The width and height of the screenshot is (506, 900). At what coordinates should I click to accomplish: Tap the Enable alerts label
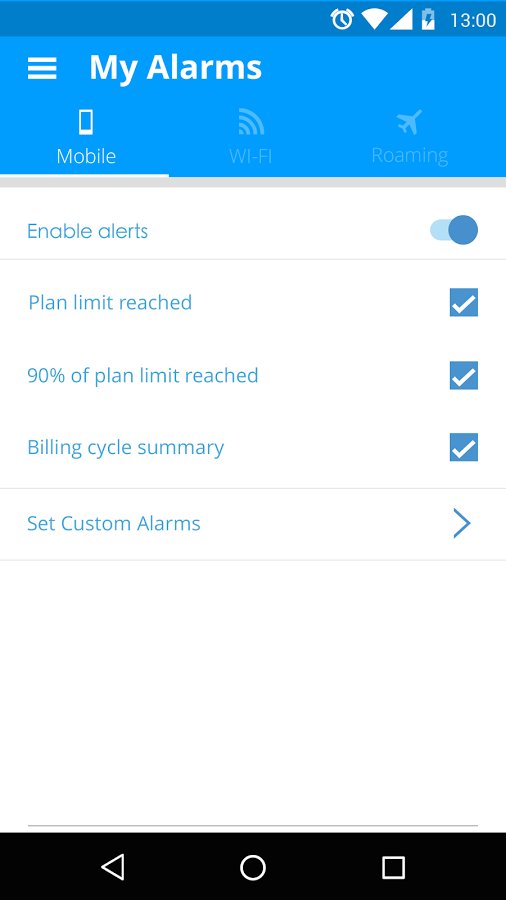87,231
